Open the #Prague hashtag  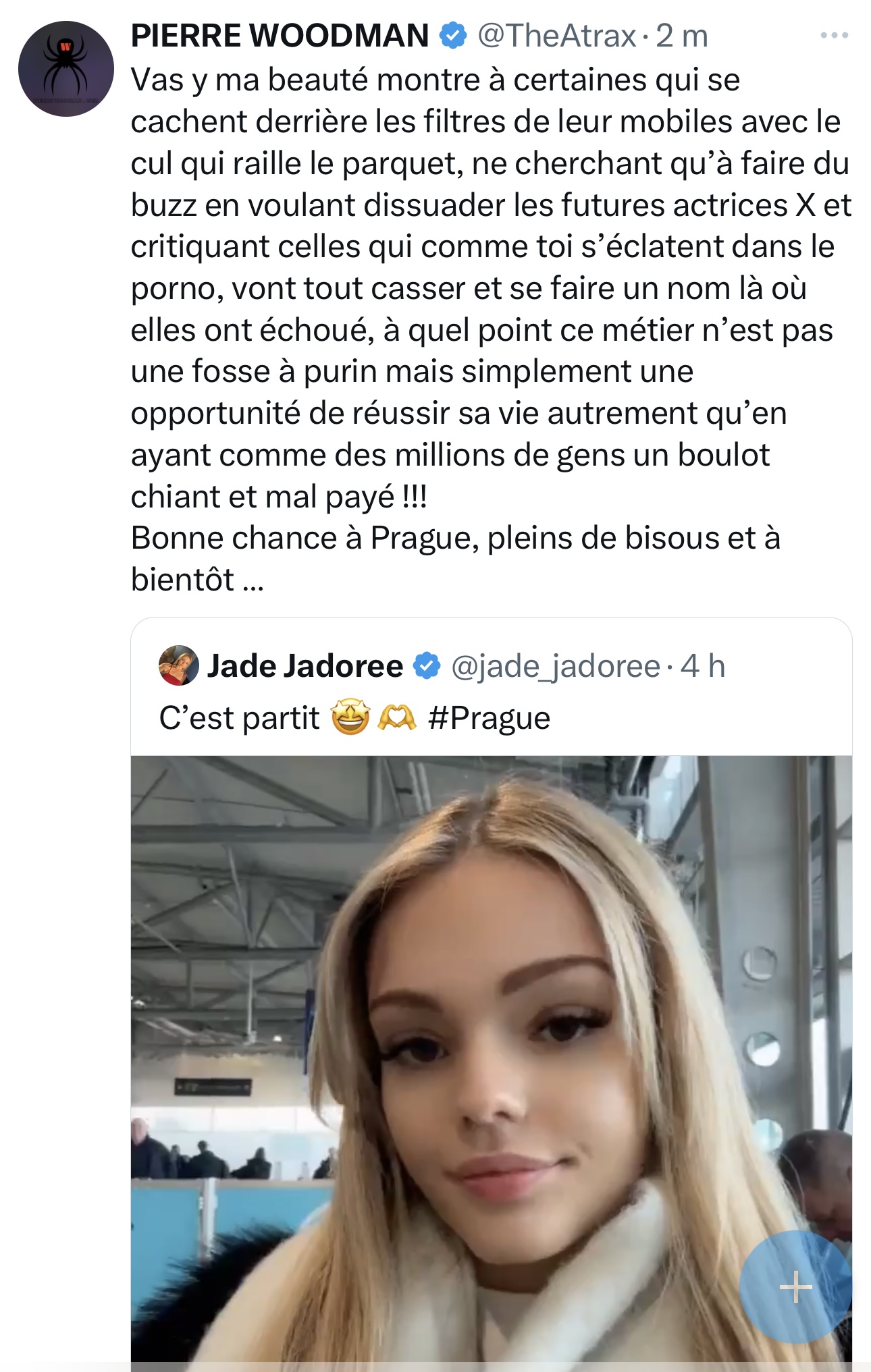pyautogui.click(x=489, y=718)
